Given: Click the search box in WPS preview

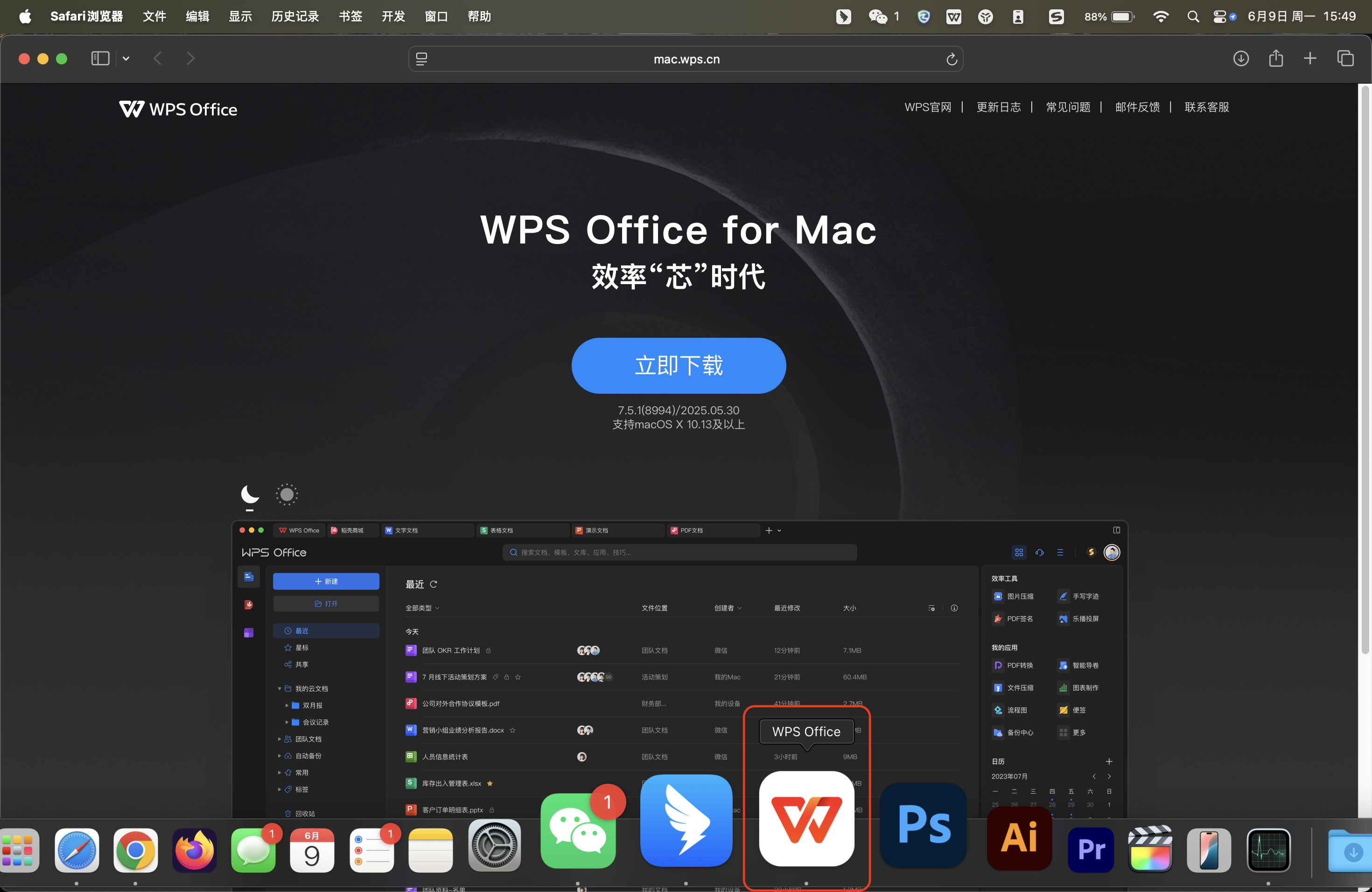Looking at the screenshot, I should pos(679,552).
